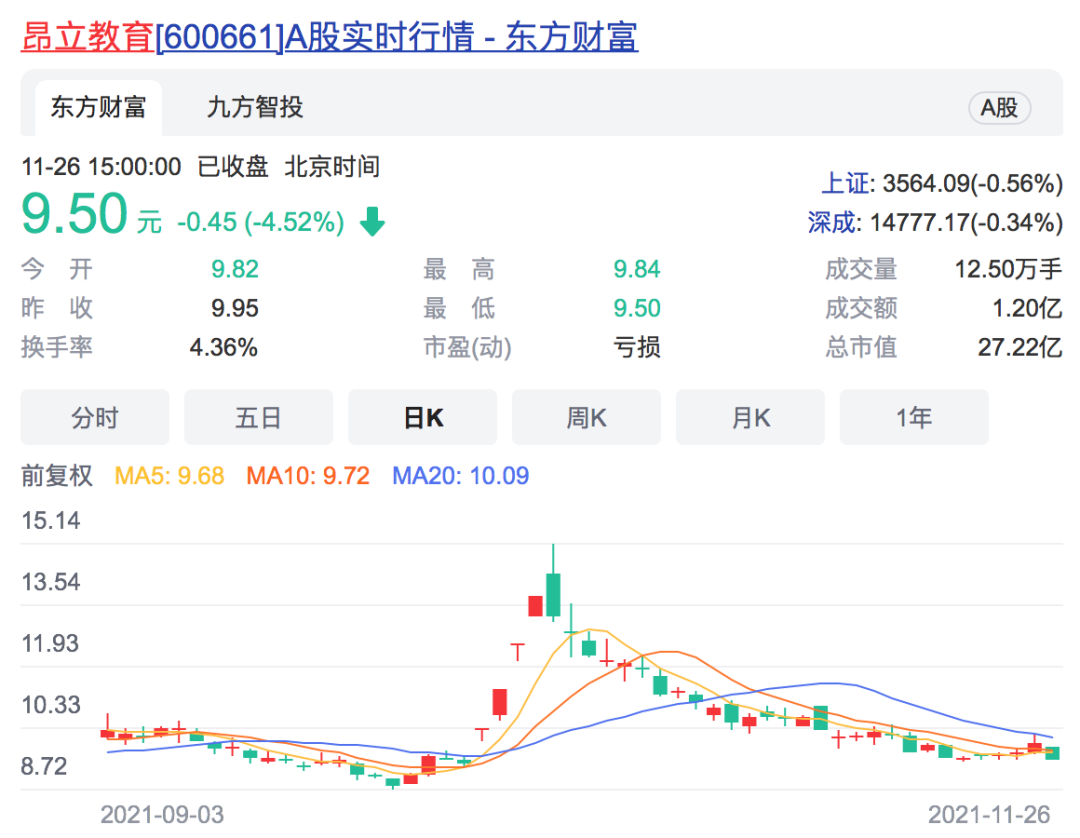
Task: Open the 深成 index link
Action: (832, 222)
